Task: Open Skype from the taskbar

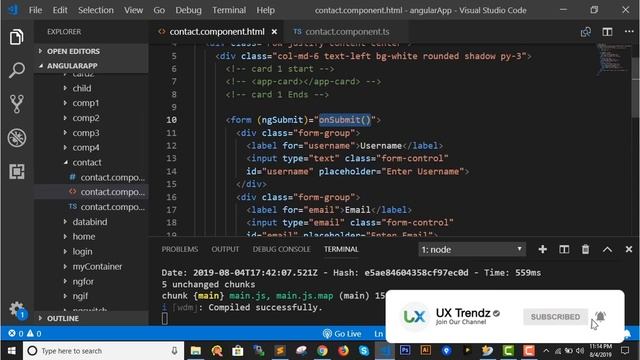Action: coord(364,351)
